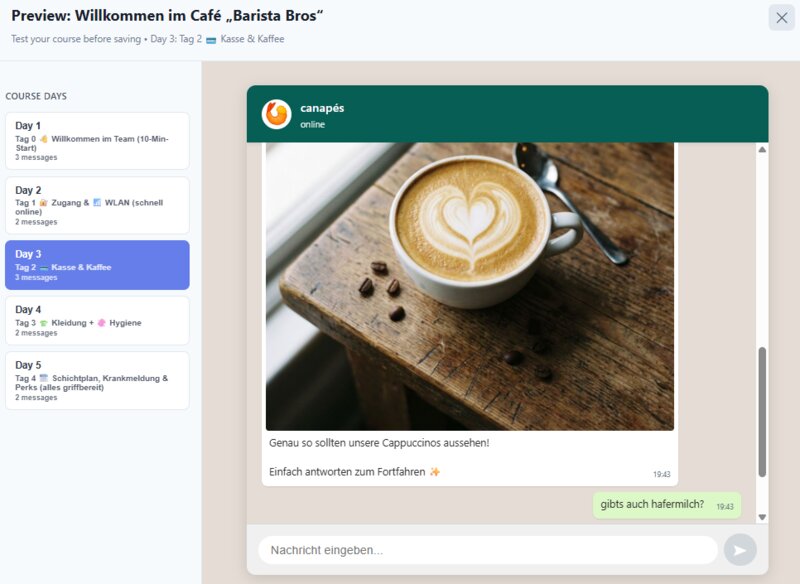Select Day 3 Kasse & Kaffee
Viewport: 800px width, 584px height.
tap(97, 265)
